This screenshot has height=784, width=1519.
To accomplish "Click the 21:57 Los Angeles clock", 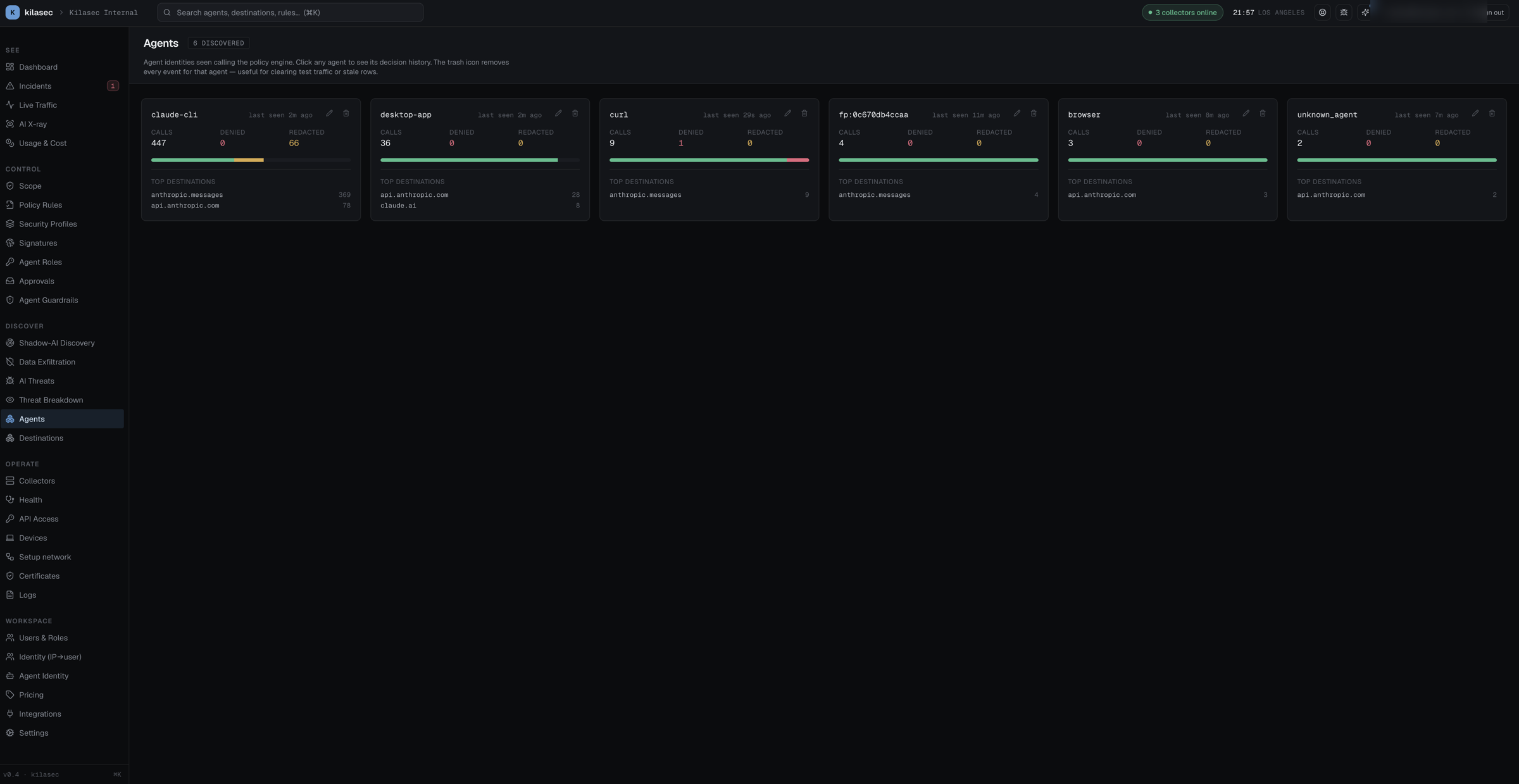I will click(x=1268, y=13).
